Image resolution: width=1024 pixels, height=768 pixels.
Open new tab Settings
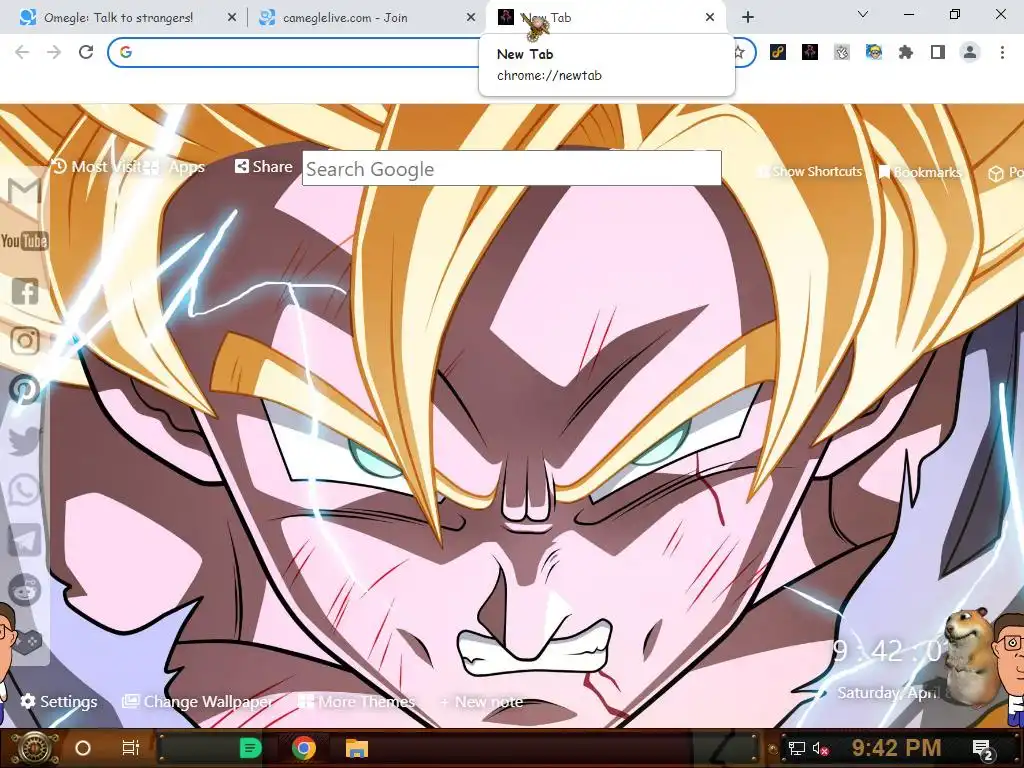[x=59, y=701]
